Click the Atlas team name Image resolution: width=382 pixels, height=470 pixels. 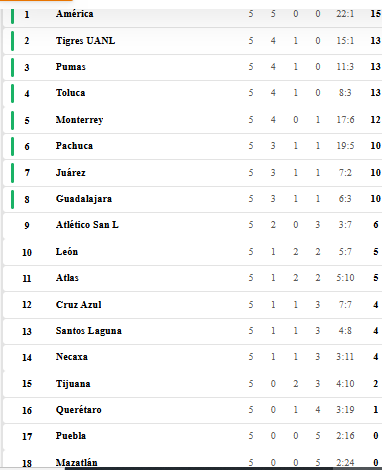(x=67, y=278)
